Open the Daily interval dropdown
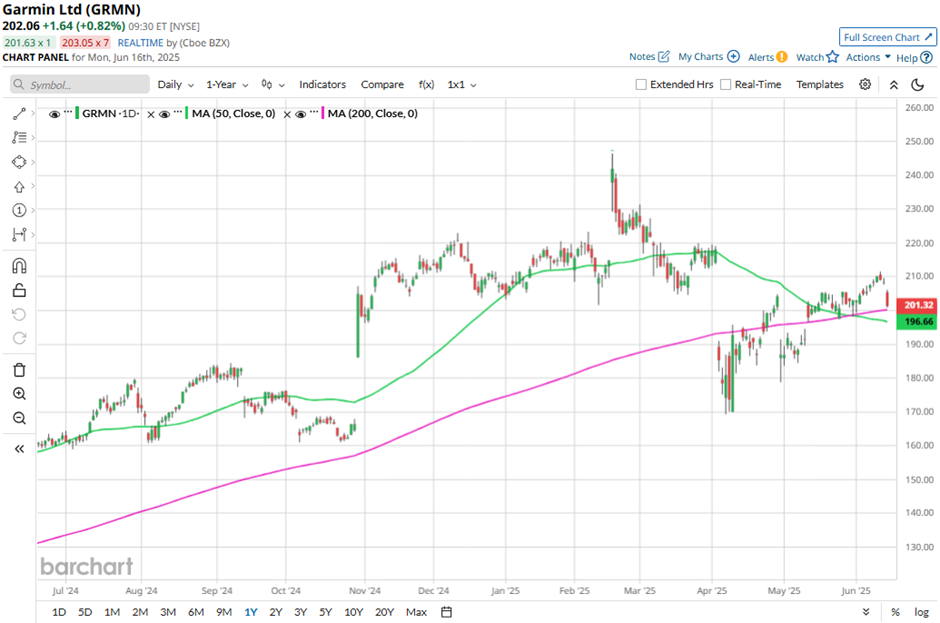Viewport: 940px width, 623px height. [174, 85]
